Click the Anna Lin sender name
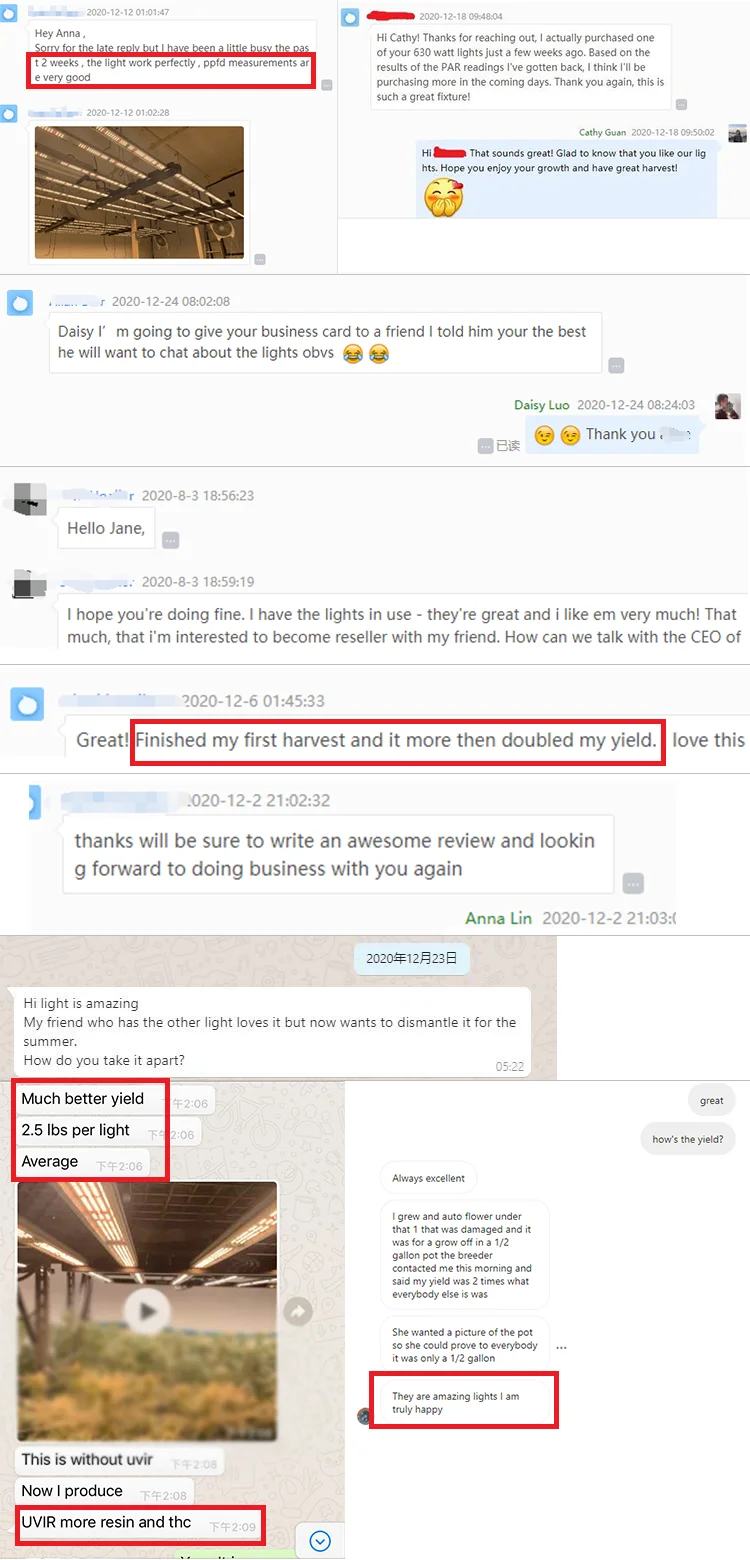Screen dimensions: 750x1560 [x=499, y=918]
